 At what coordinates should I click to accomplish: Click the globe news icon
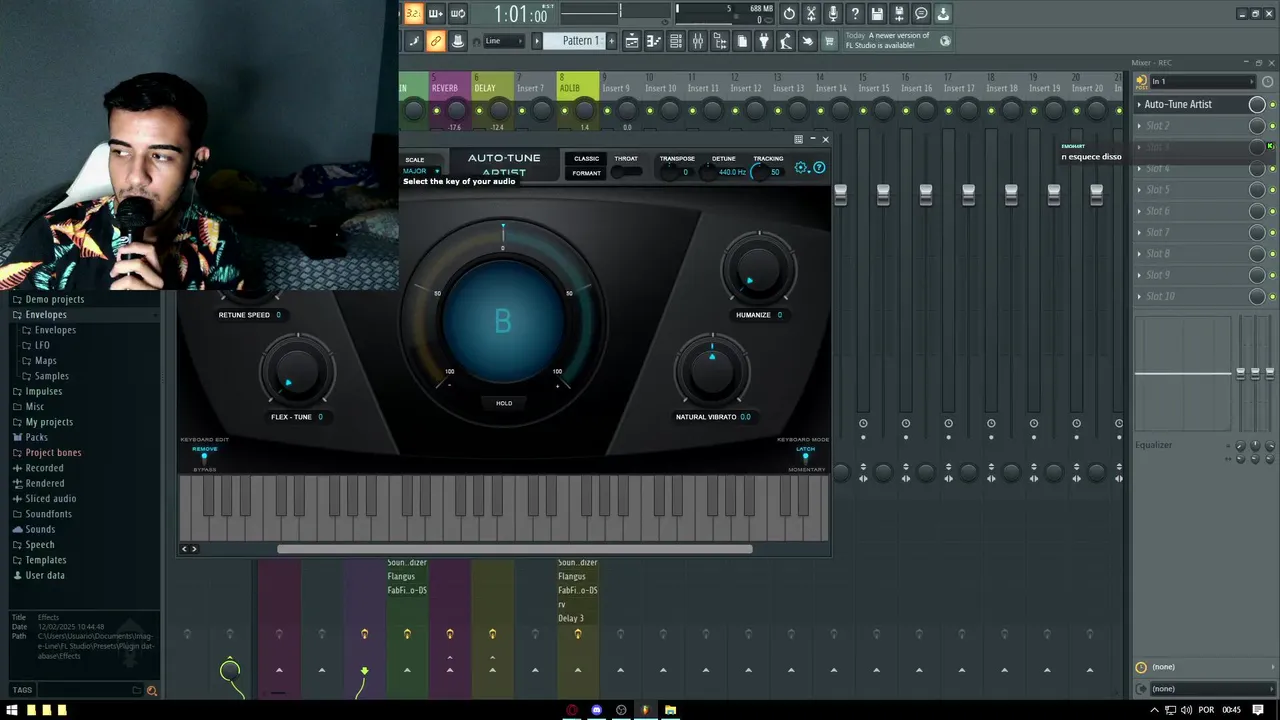click(x=945, y=41)
